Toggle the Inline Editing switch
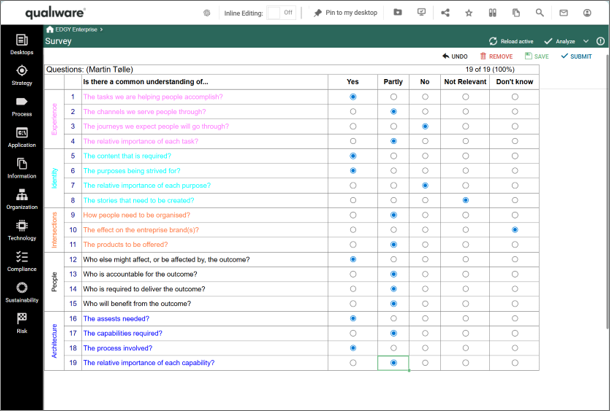 [x=281, y=13]
